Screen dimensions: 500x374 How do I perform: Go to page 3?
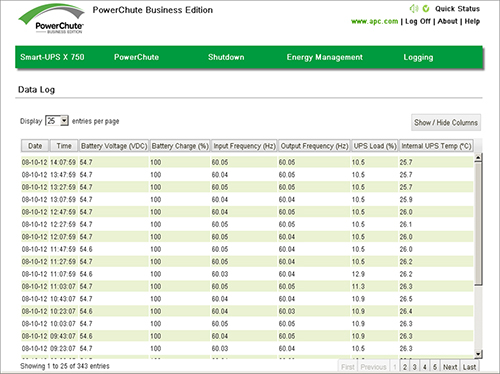click(415, 367)
